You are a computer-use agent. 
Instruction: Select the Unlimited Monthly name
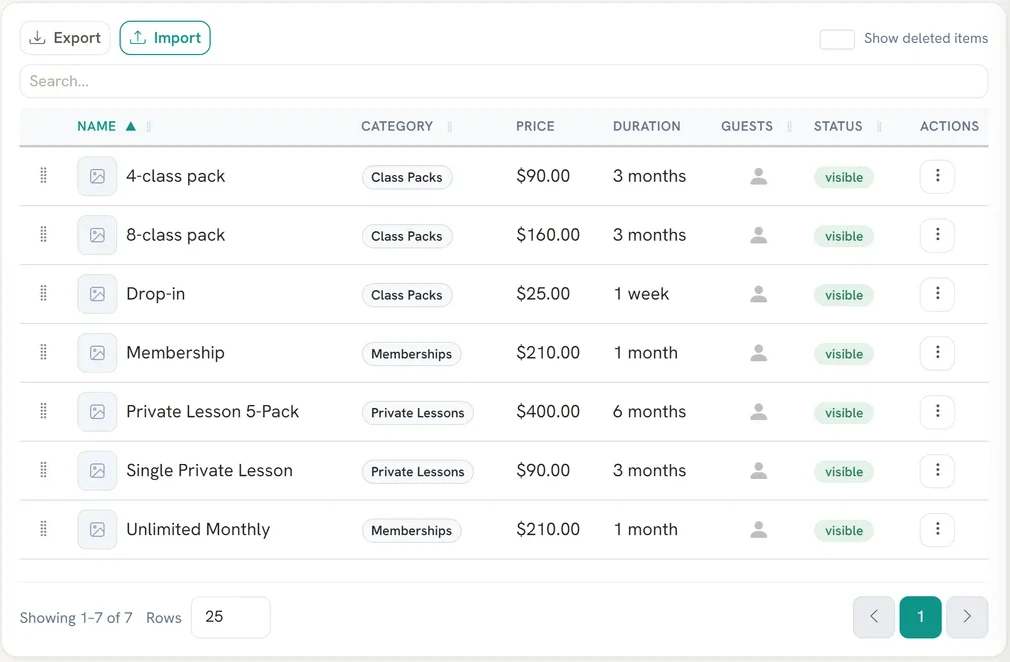198,529
